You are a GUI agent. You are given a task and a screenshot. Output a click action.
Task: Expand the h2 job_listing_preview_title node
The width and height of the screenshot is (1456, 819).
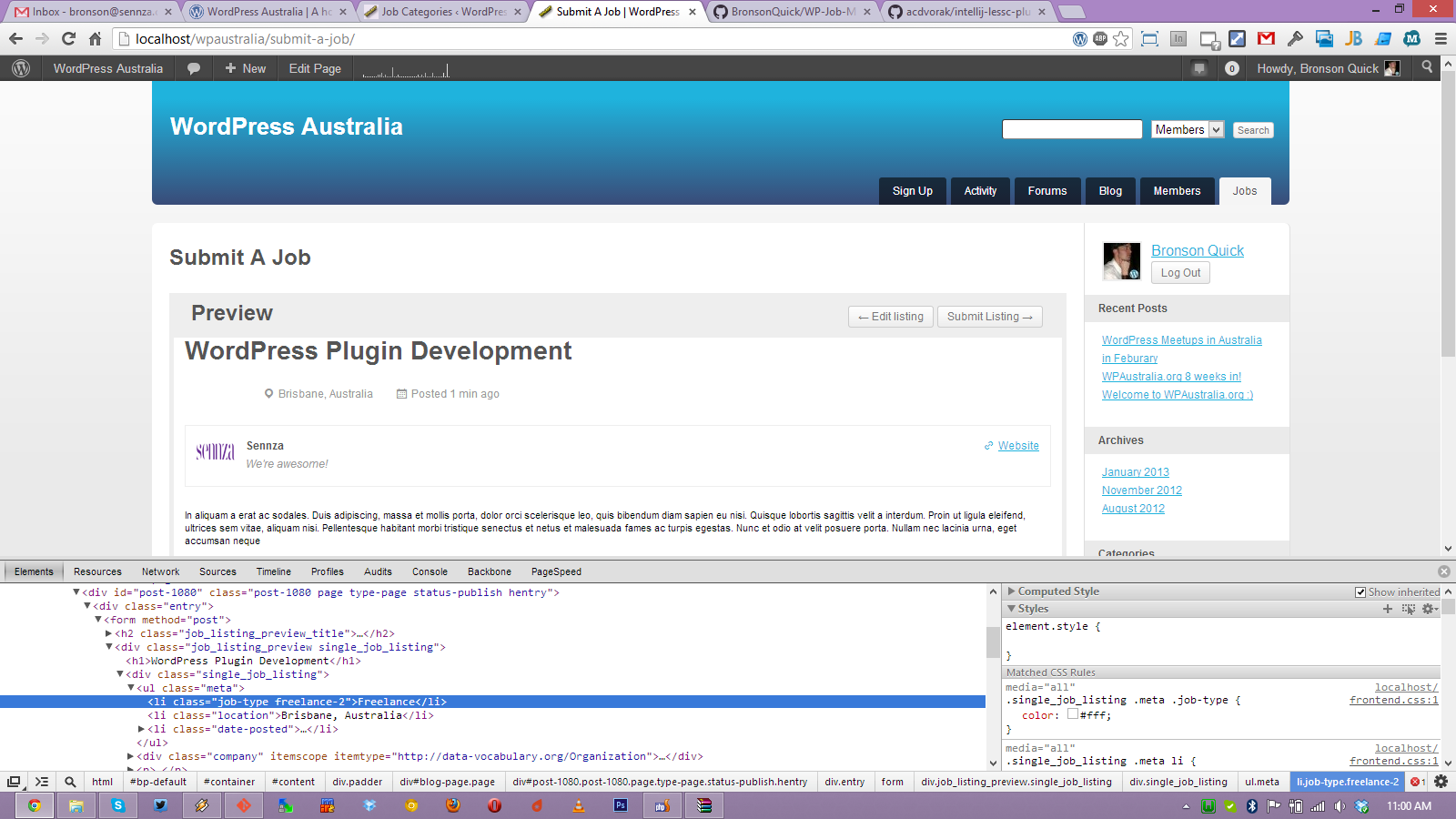pyautogui.click(x=109, y=633)
